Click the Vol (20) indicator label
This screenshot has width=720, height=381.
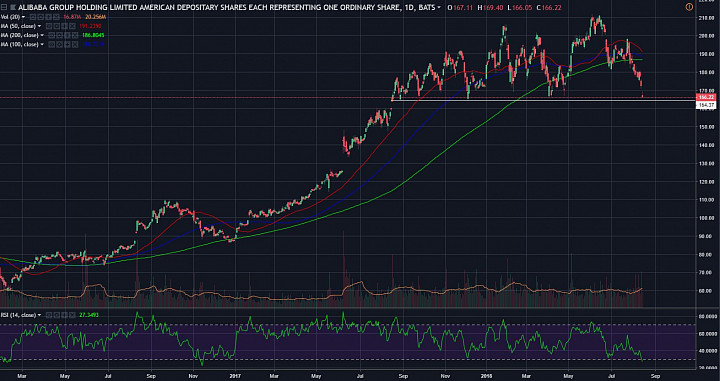click(x=10, y=17)
